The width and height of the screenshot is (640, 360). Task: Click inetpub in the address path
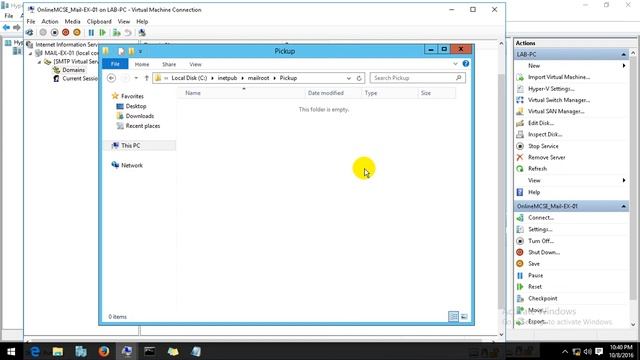[x=227, y=78]
